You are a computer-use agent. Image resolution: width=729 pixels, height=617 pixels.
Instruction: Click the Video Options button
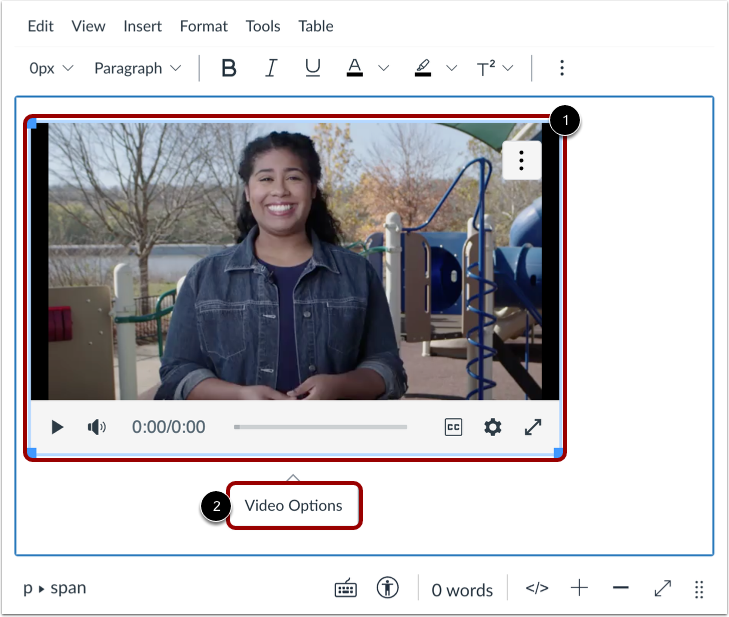point(294,505)
